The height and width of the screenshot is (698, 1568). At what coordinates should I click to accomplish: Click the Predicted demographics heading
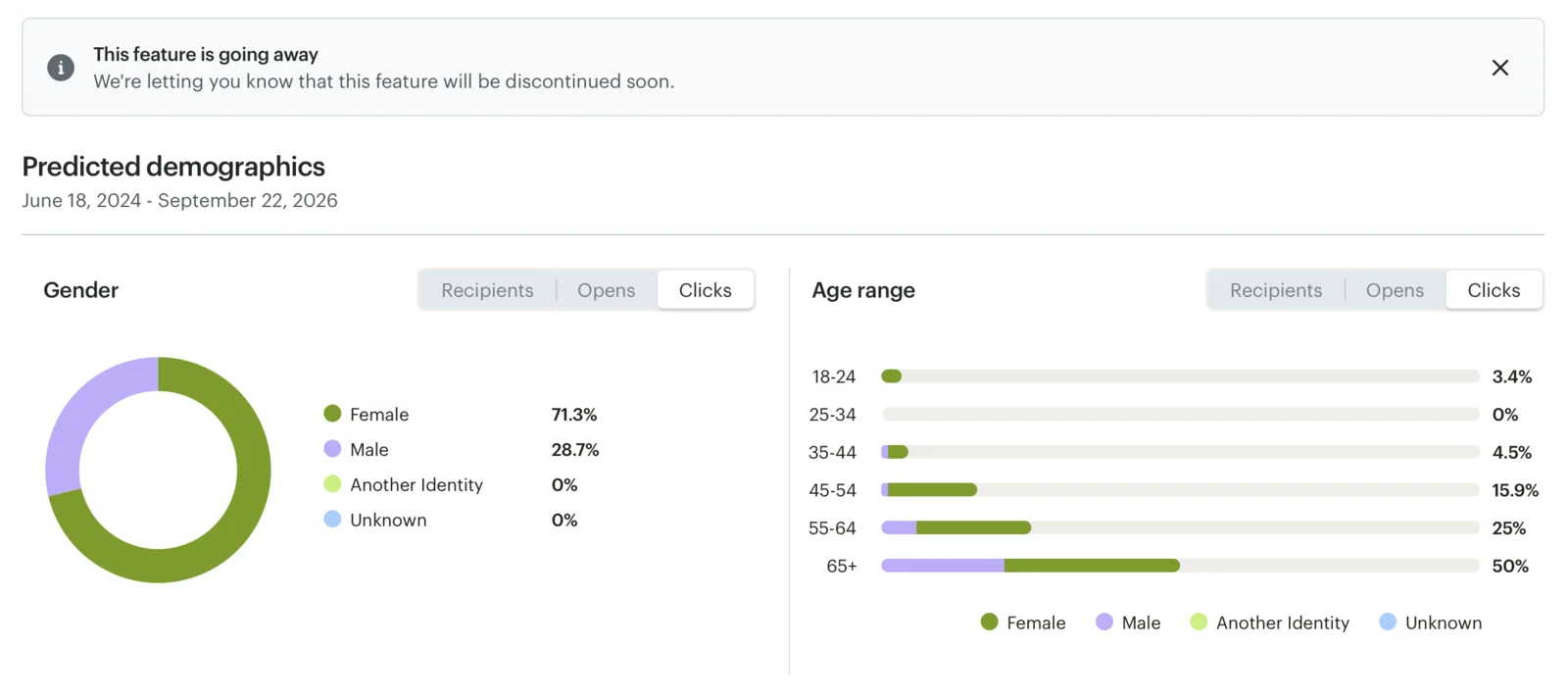[x=173, y=167]
